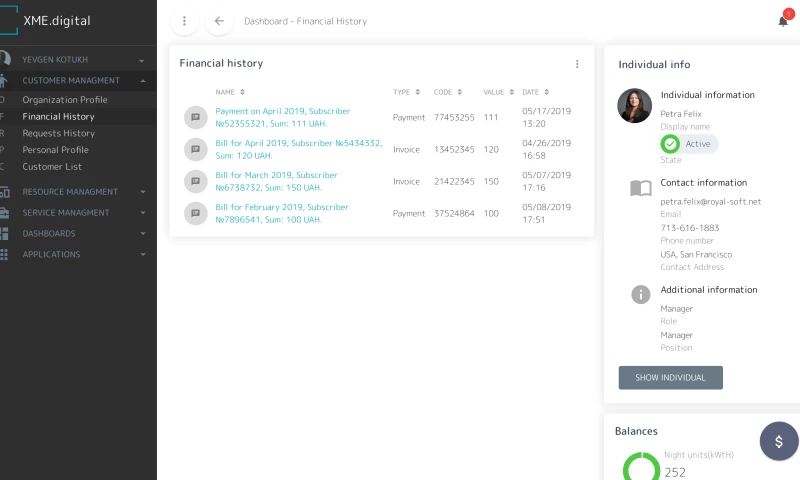The image size is (800, 480).
Task: Click message icon for March 2019 bill
Action: pyautogui.click(x=195, y=181)
